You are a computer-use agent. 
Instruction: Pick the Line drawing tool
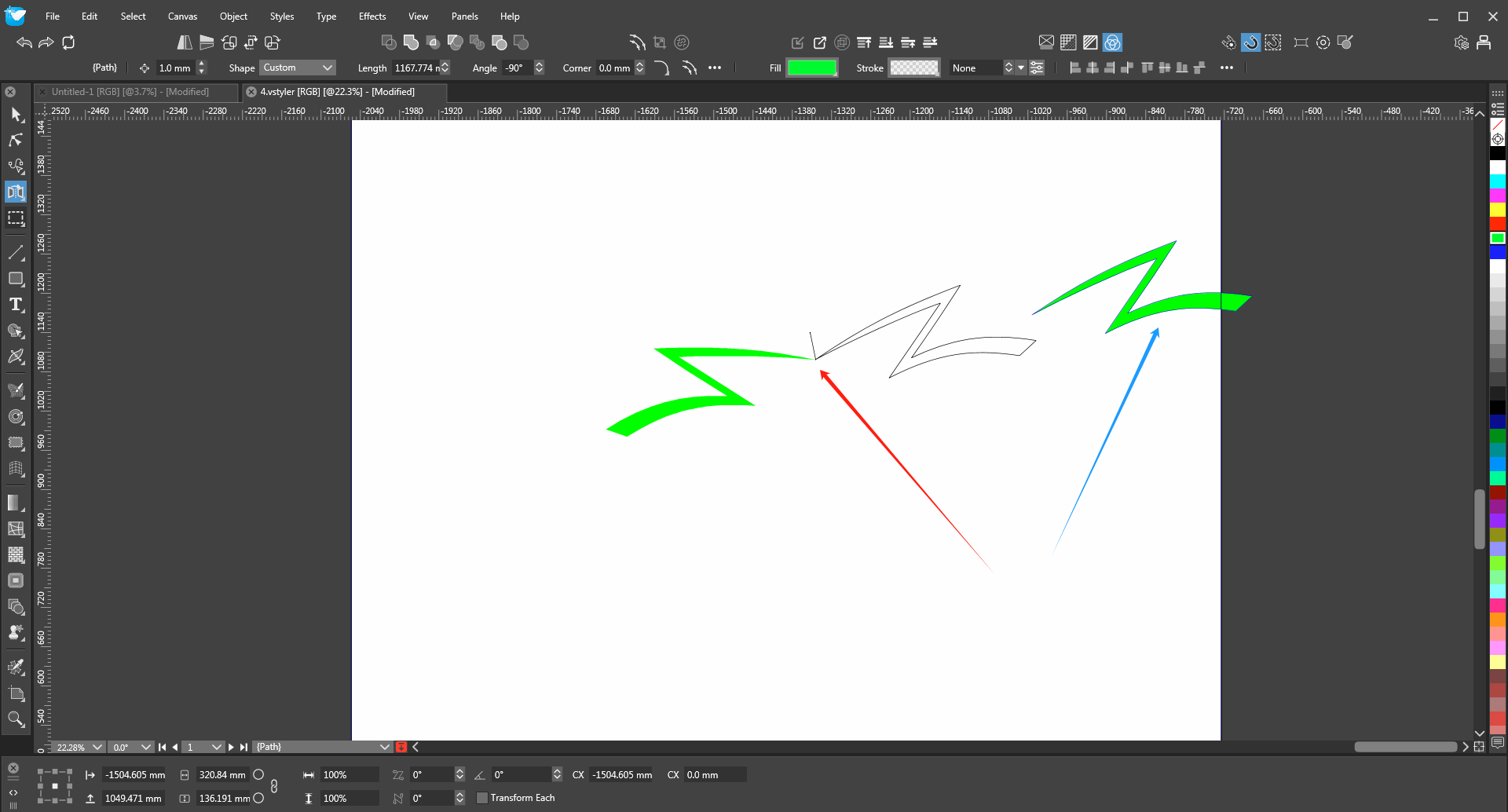[16, 252]
